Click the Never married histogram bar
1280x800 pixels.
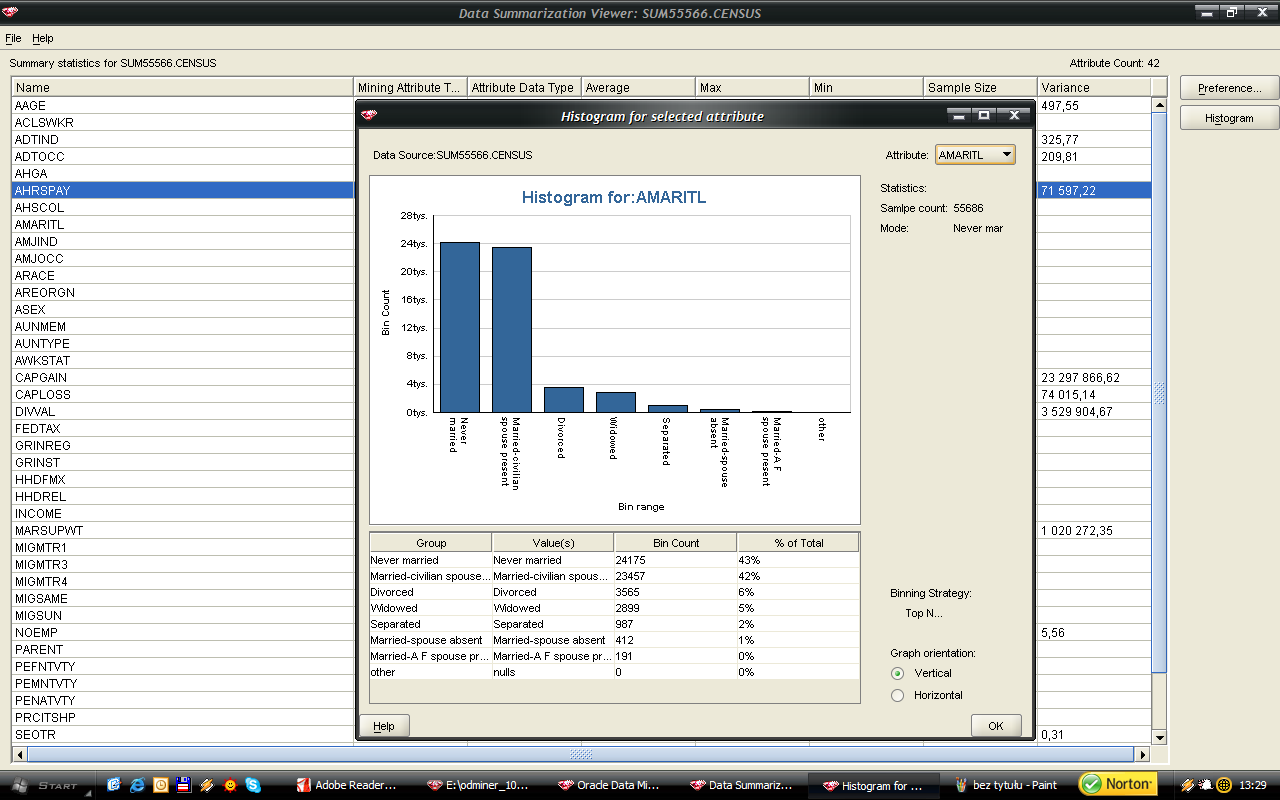click(x=460, y=327)
